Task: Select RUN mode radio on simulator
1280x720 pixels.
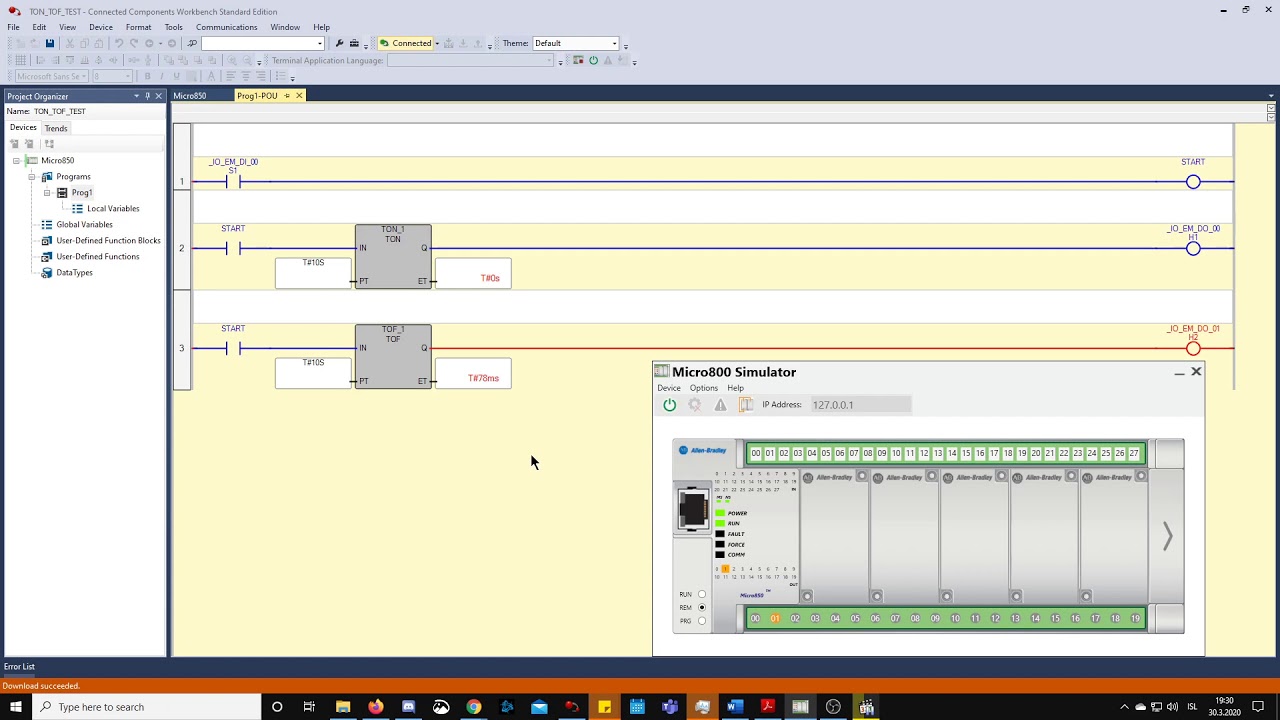Action: click(702, 594)
